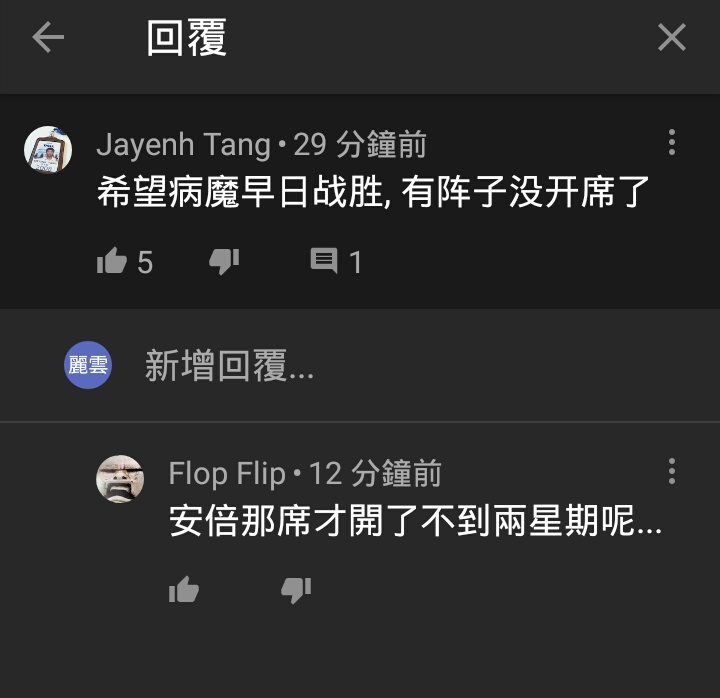Screen dimensions: 720x698
Task: Open options menu for Flop Flip's reply
Action: pyautogui.click(x=672, y=471)
